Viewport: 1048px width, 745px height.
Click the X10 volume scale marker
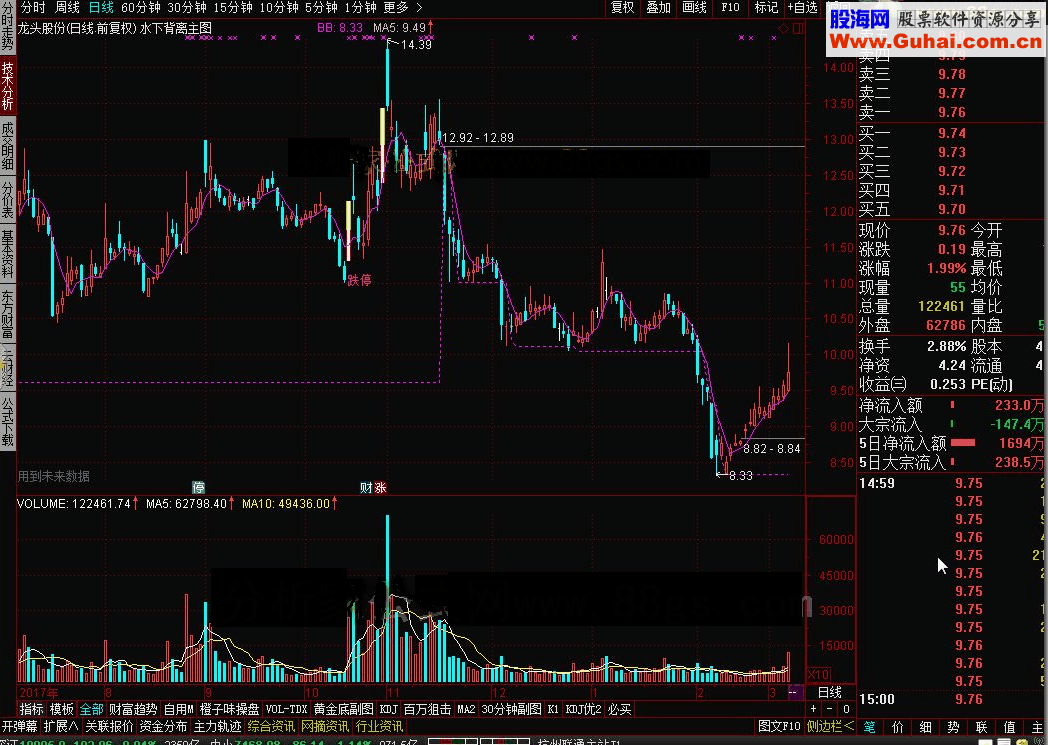tap(819, 674)
